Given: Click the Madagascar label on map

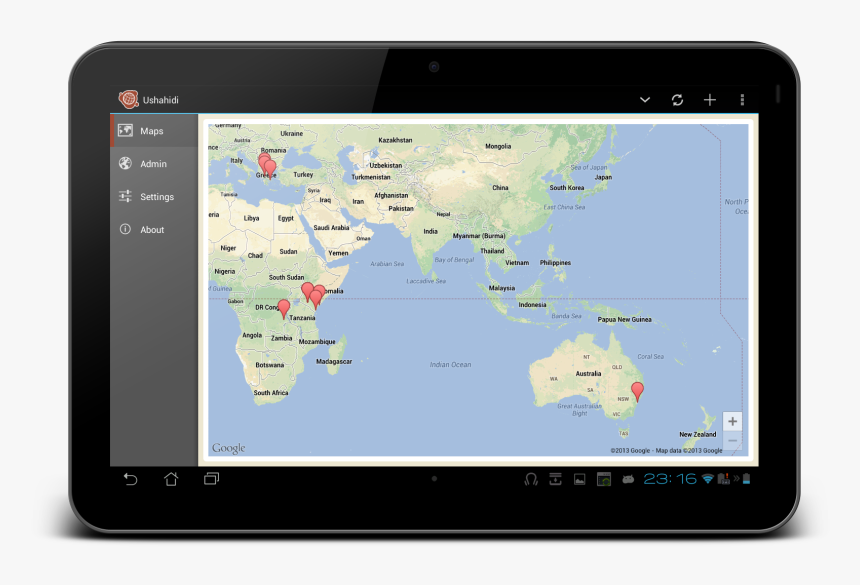Looking at the screenshot, I should [x=334, y=361].
